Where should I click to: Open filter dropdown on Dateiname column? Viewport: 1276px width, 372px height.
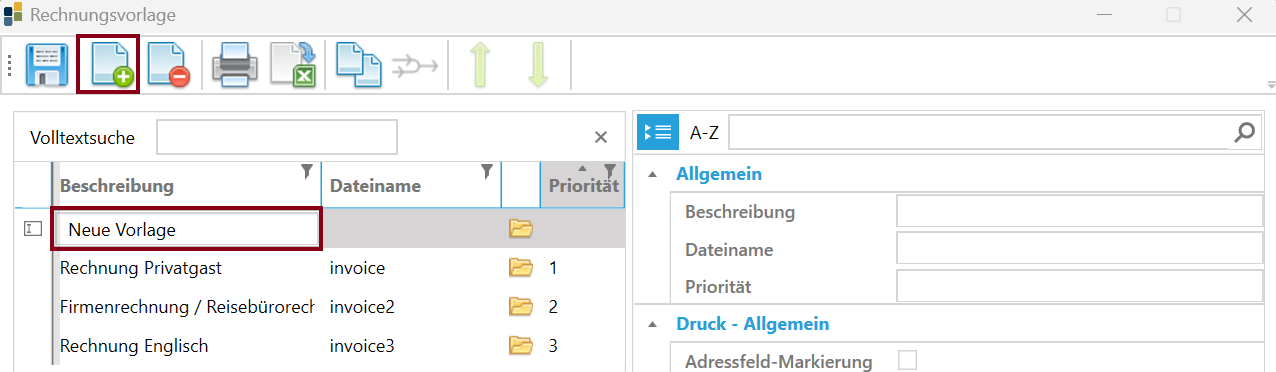coord(487,172)
